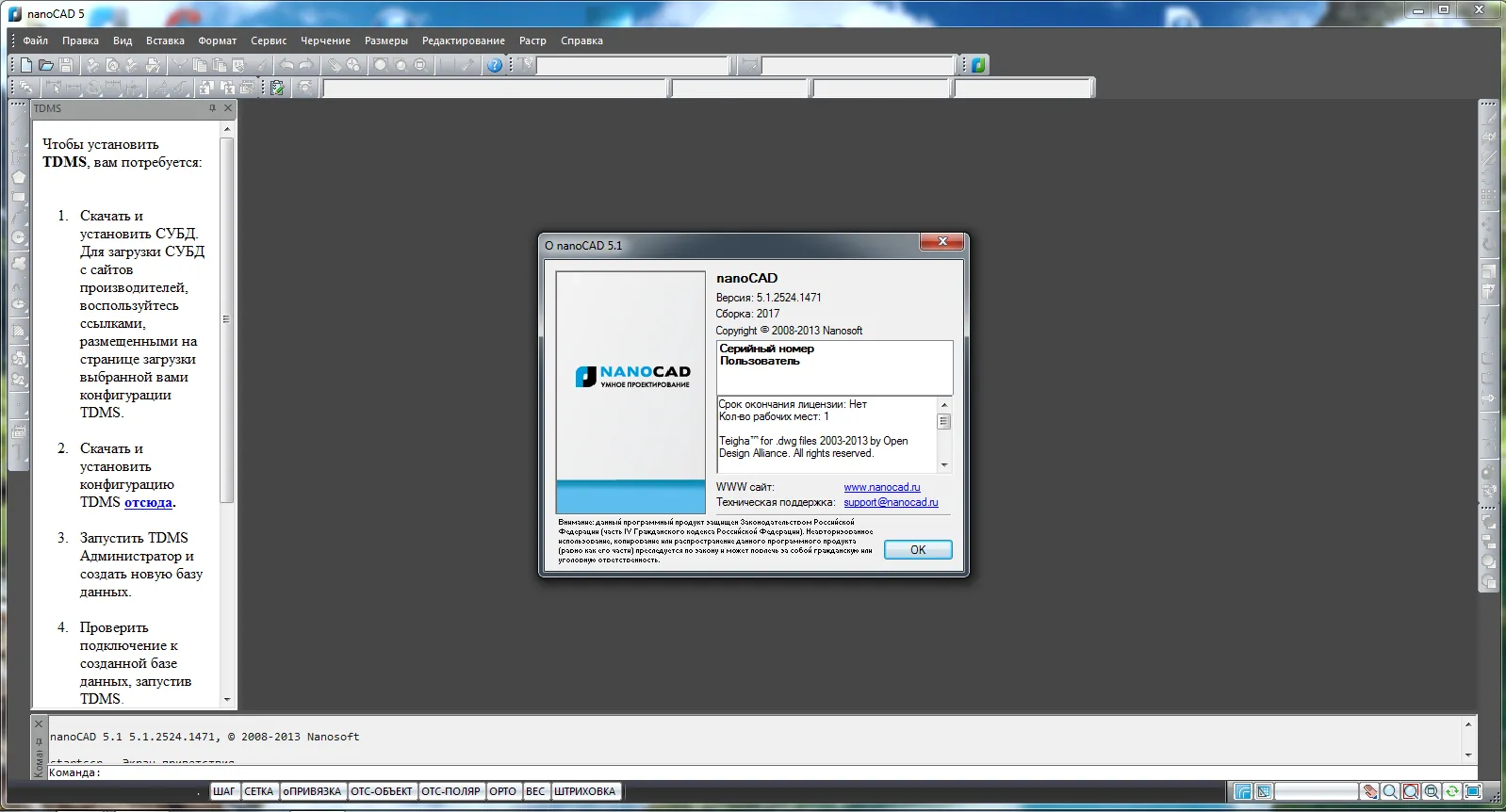The width and height of the screenshot is (1506, 812).
Task: Open the Вставка menu
Action: point(165,41)
